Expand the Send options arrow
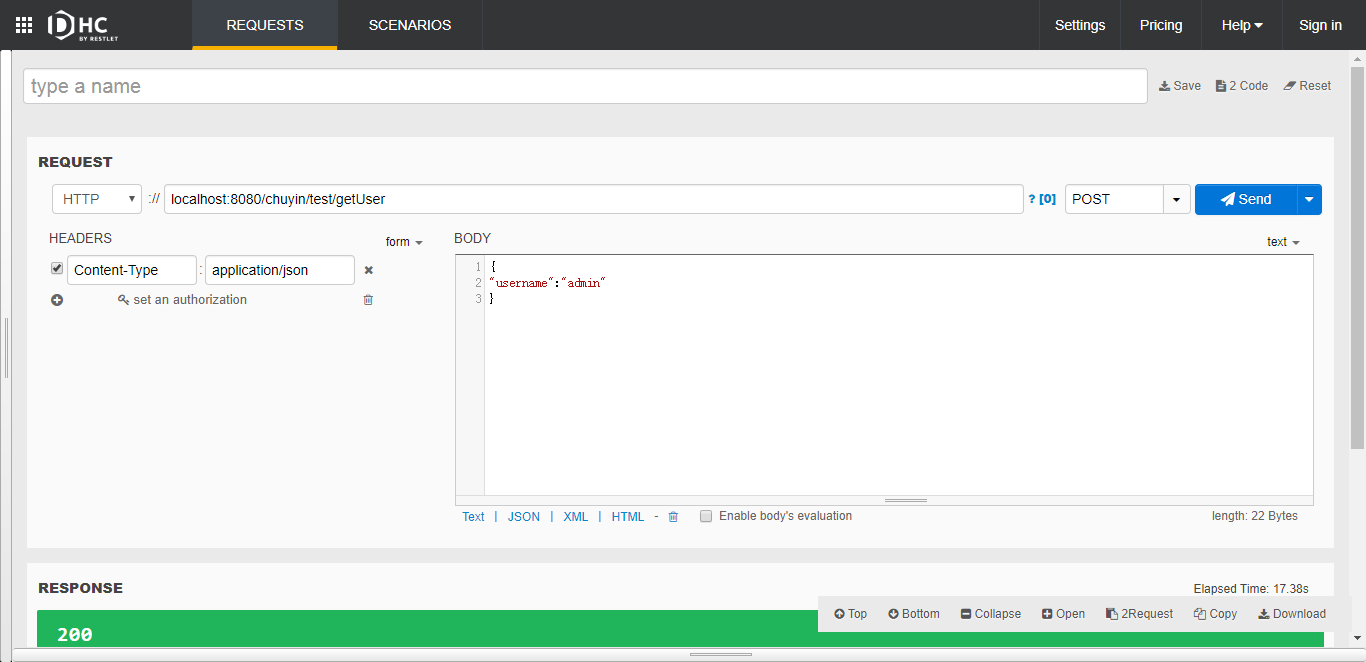Image resolution: width=1366 pixels, height=662 pixels. tap(1310, 199)
